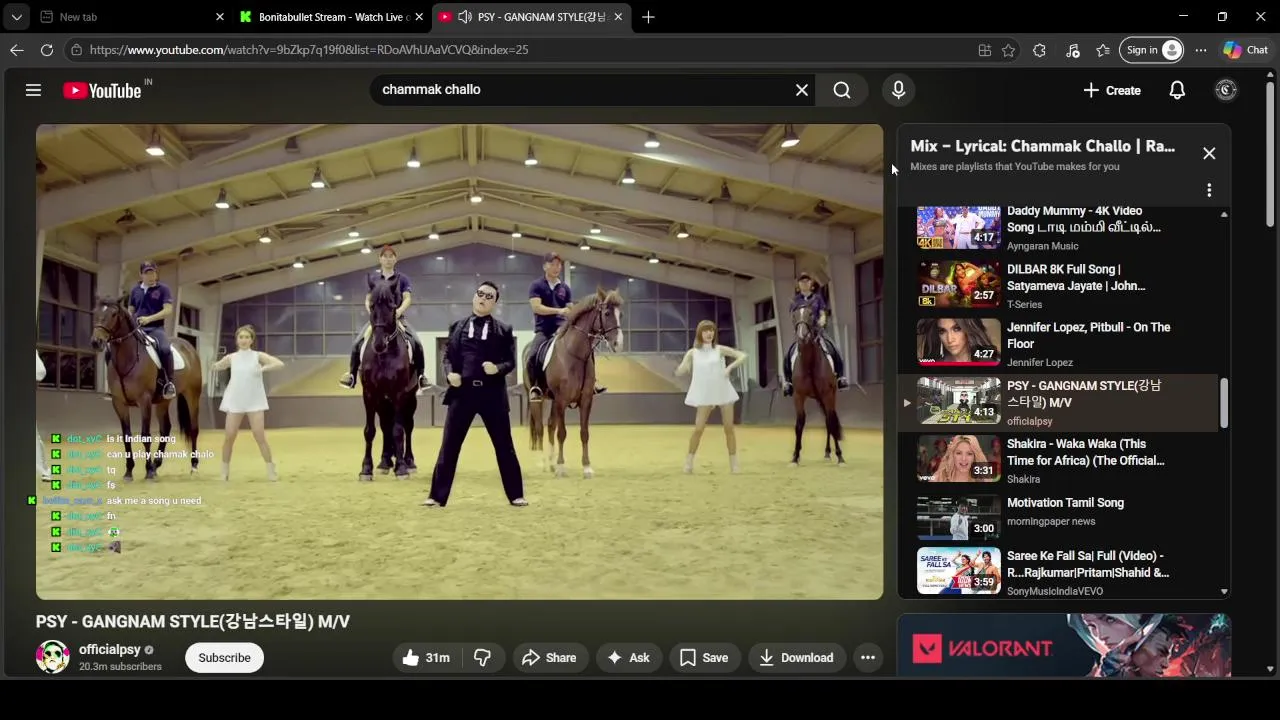Click the playlist panel scrollbar thumb

coord(1224,404)
